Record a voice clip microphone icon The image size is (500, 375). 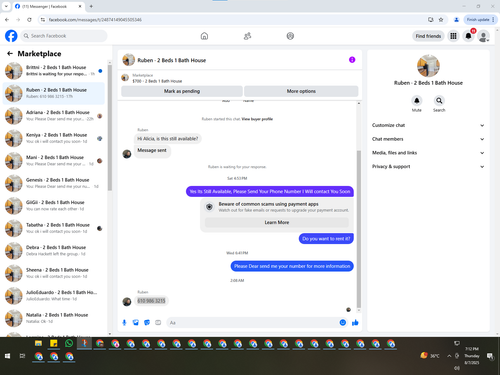point(124,322)
